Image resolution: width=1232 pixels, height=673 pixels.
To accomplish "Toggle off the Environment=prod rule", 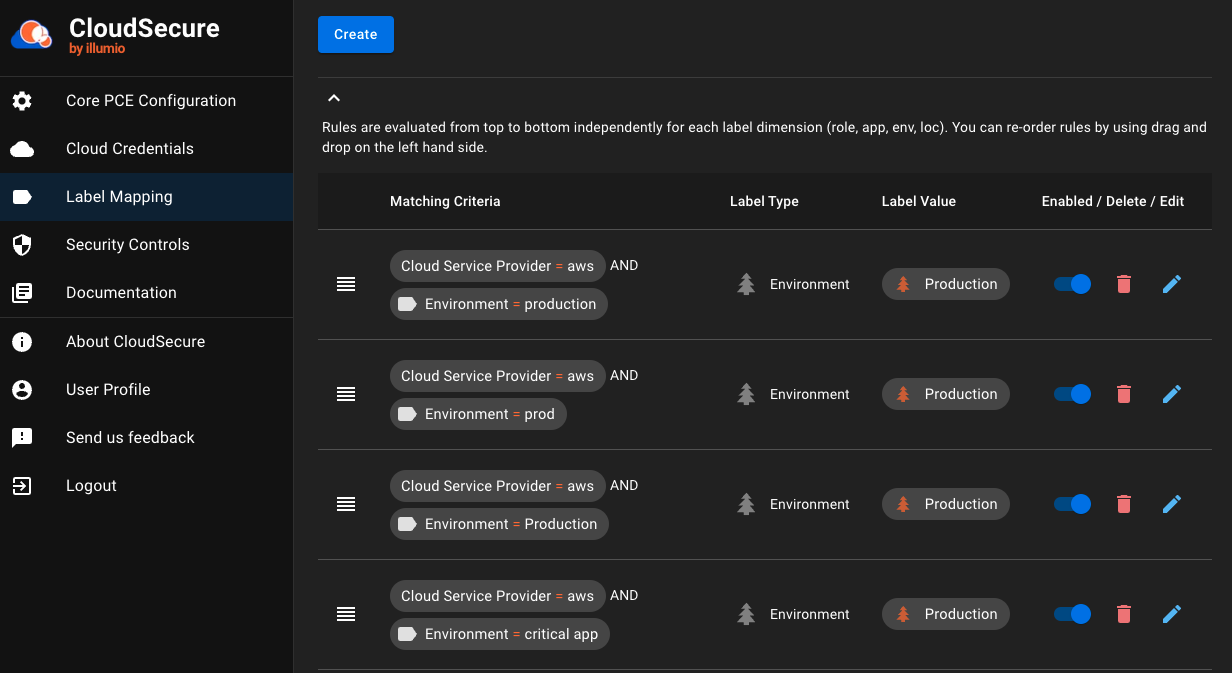I will [1072, 394].
